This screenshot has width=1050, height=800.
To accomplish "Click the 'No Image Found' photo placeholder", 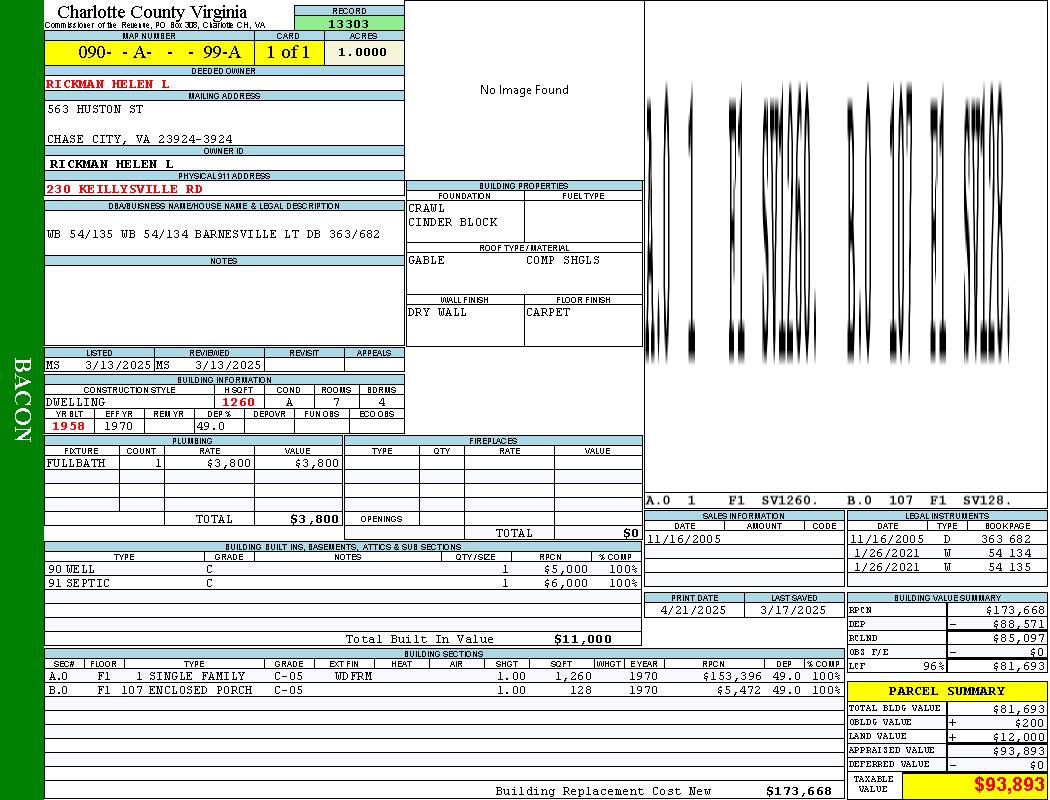I will coord(524,90).
